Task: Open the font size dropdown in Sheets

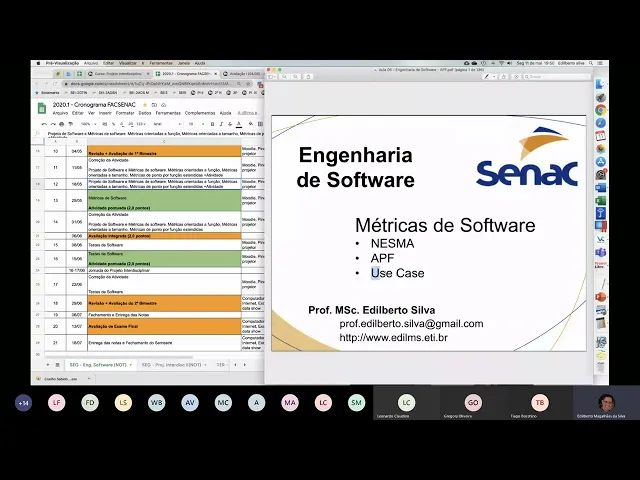Action: pos(196,124)
